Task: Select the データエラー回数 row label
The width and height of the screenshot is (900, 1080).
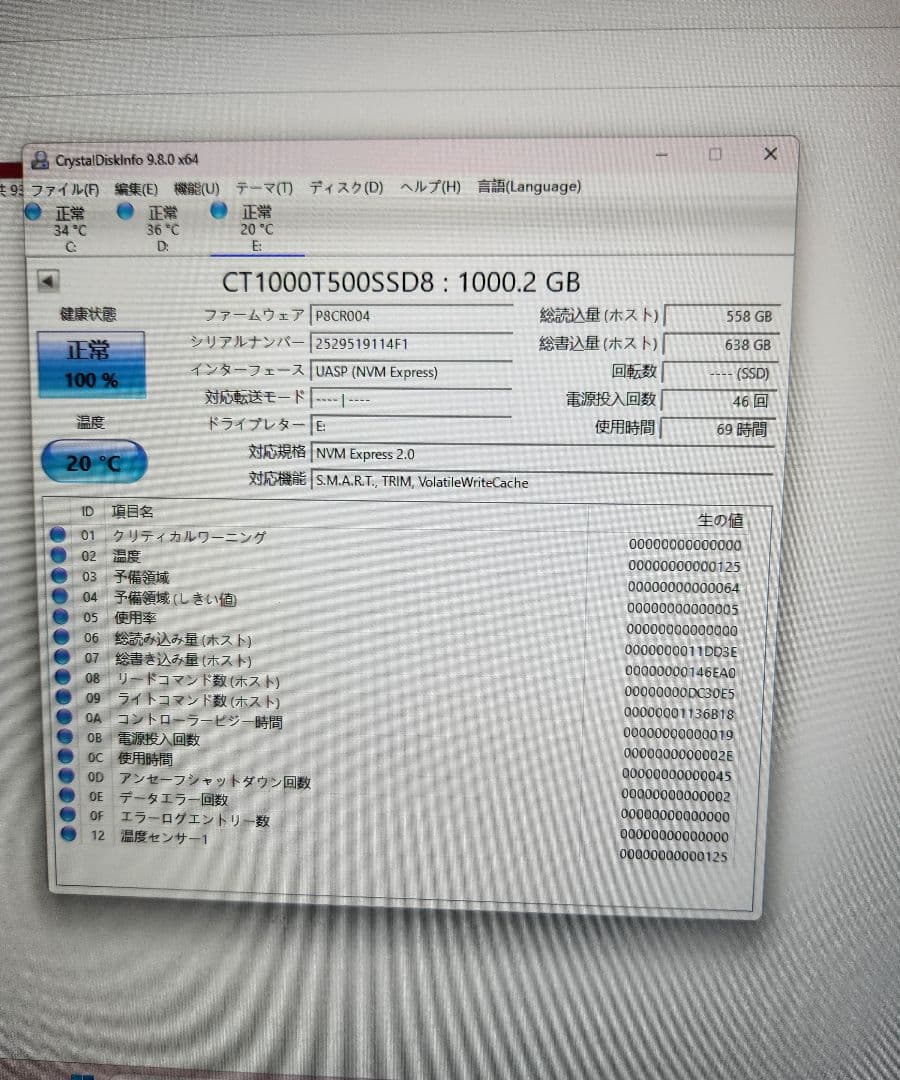Action: pyautogui.click(x=174, y=799)
